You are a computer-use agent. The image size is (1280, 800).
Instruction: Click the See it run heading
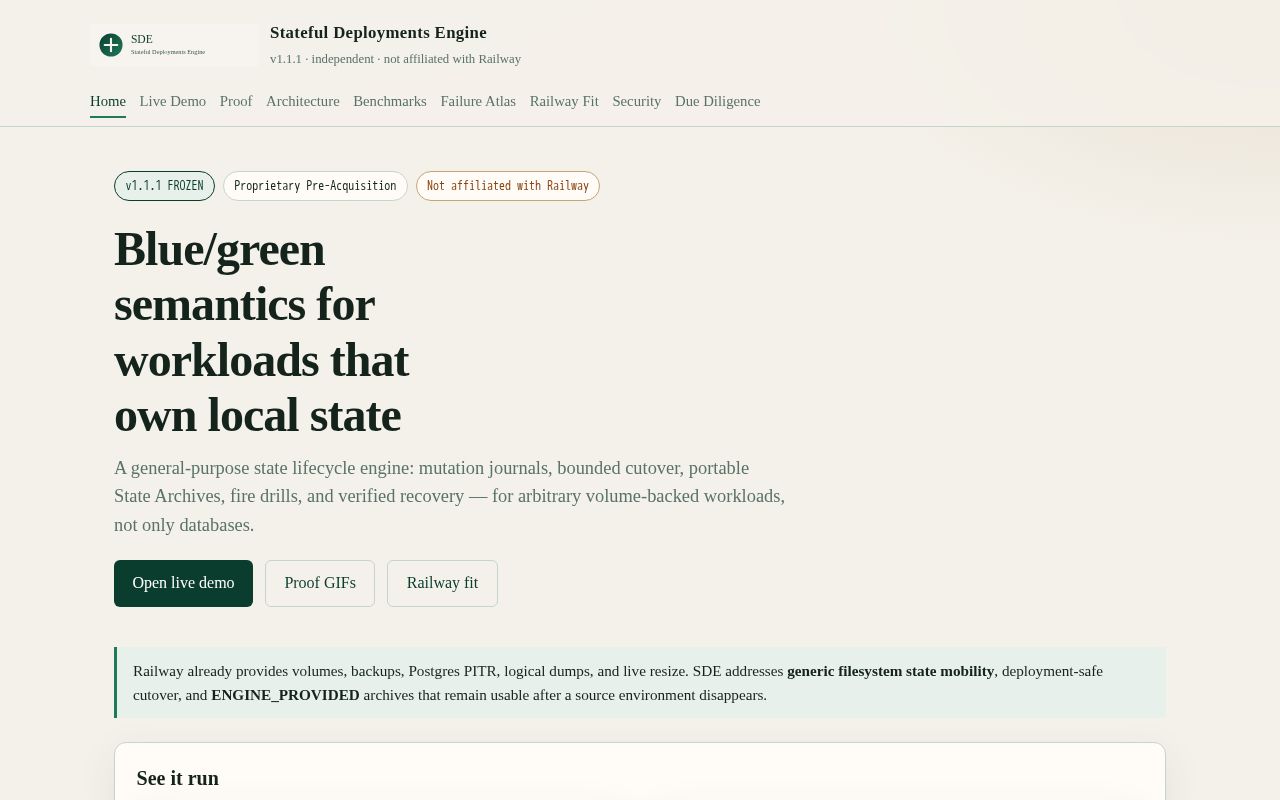[x=178, y=778]
